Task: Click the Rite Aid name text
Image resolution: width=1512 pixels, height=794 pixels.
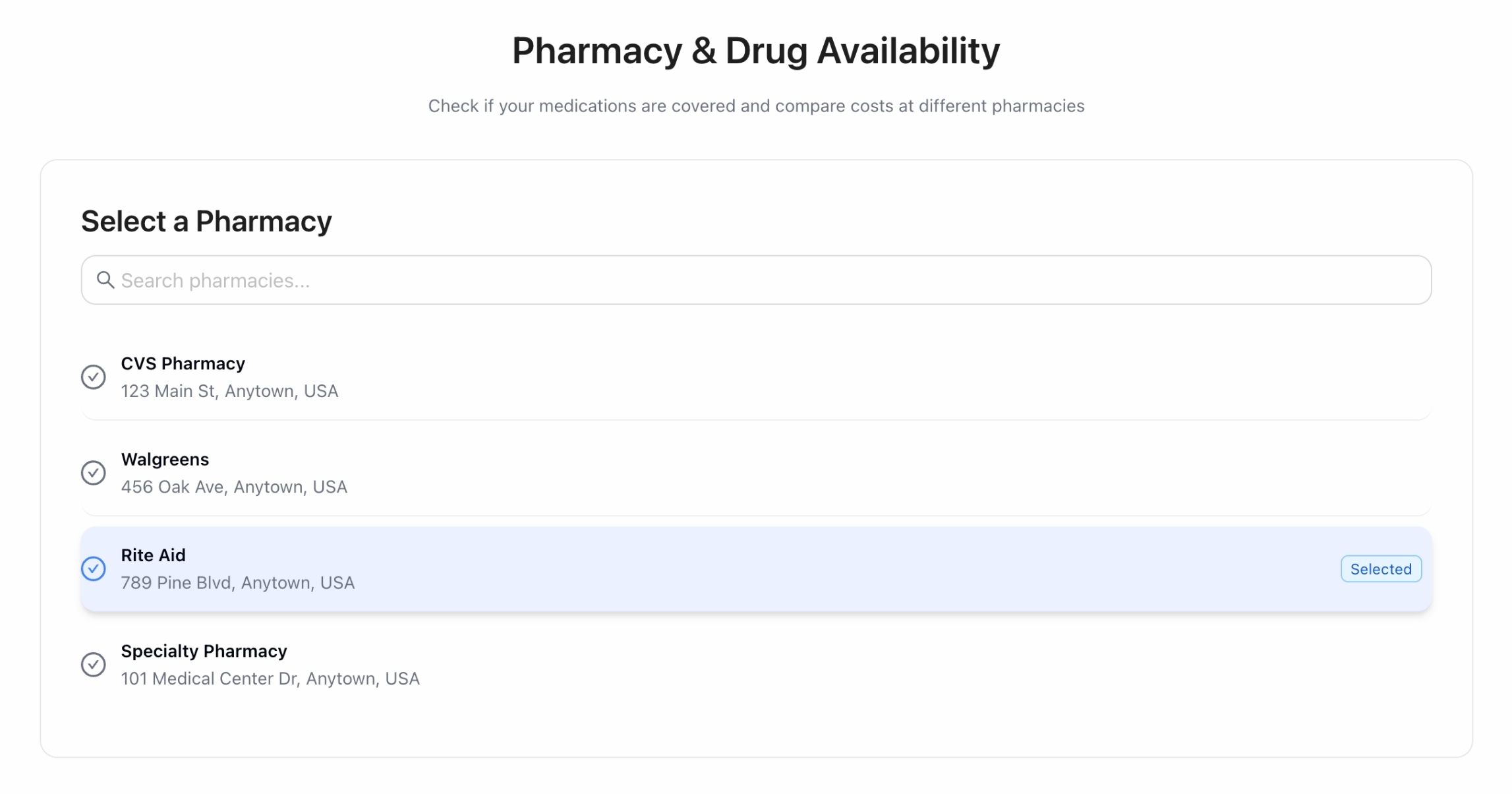Action: pos(153,555)
